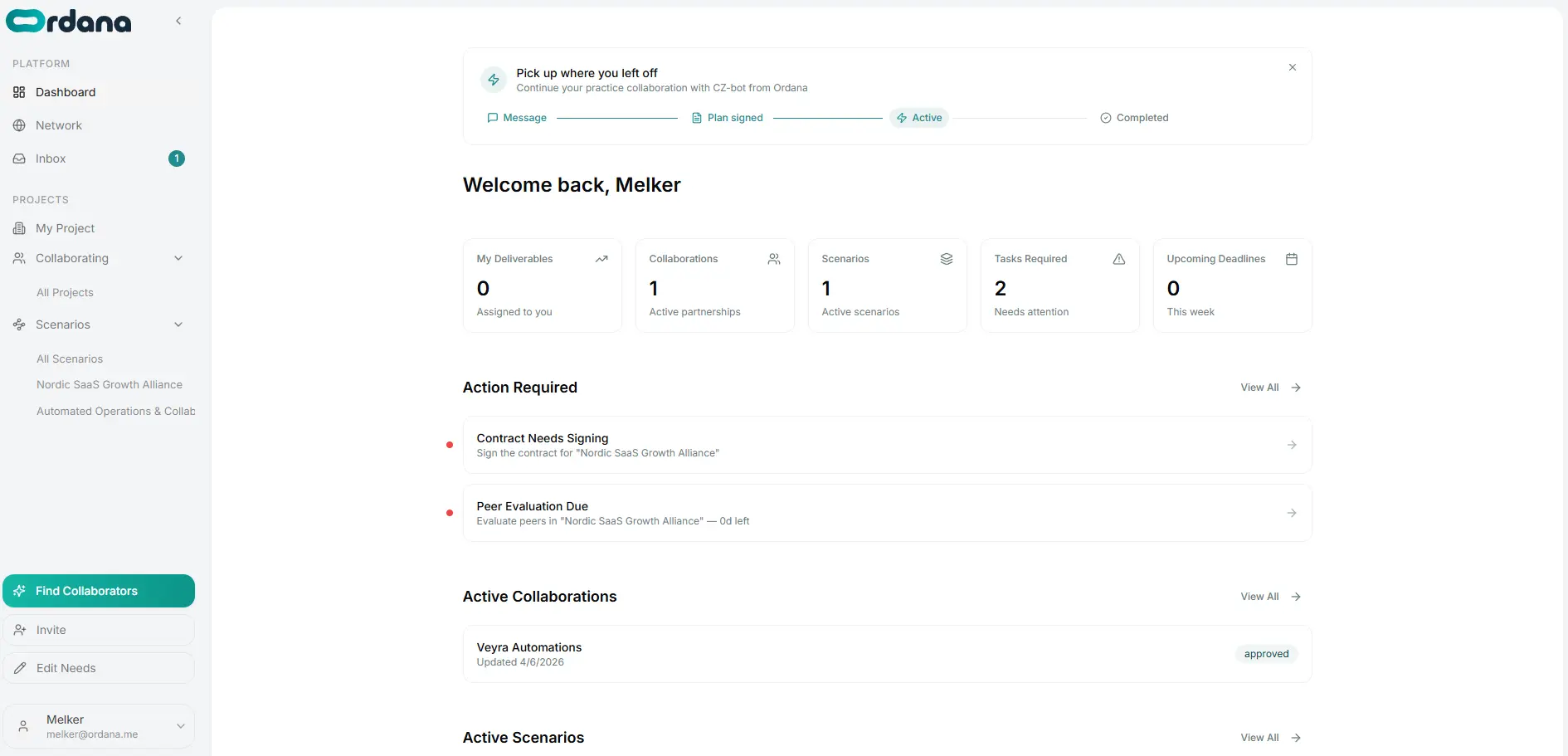
Task: Click the Ordana logo
Action: point(69,21)
